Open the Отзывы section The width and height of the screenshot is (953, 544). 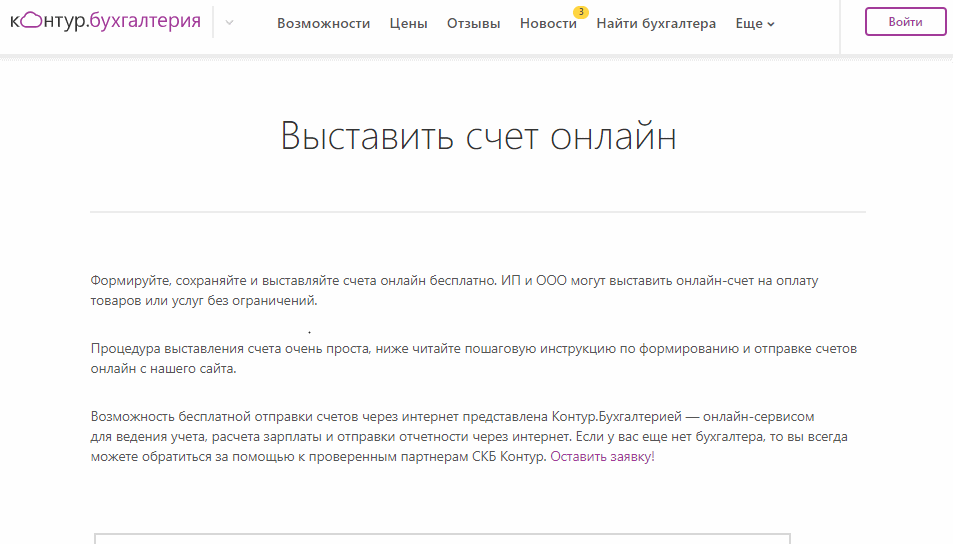[x=473, y=23]
